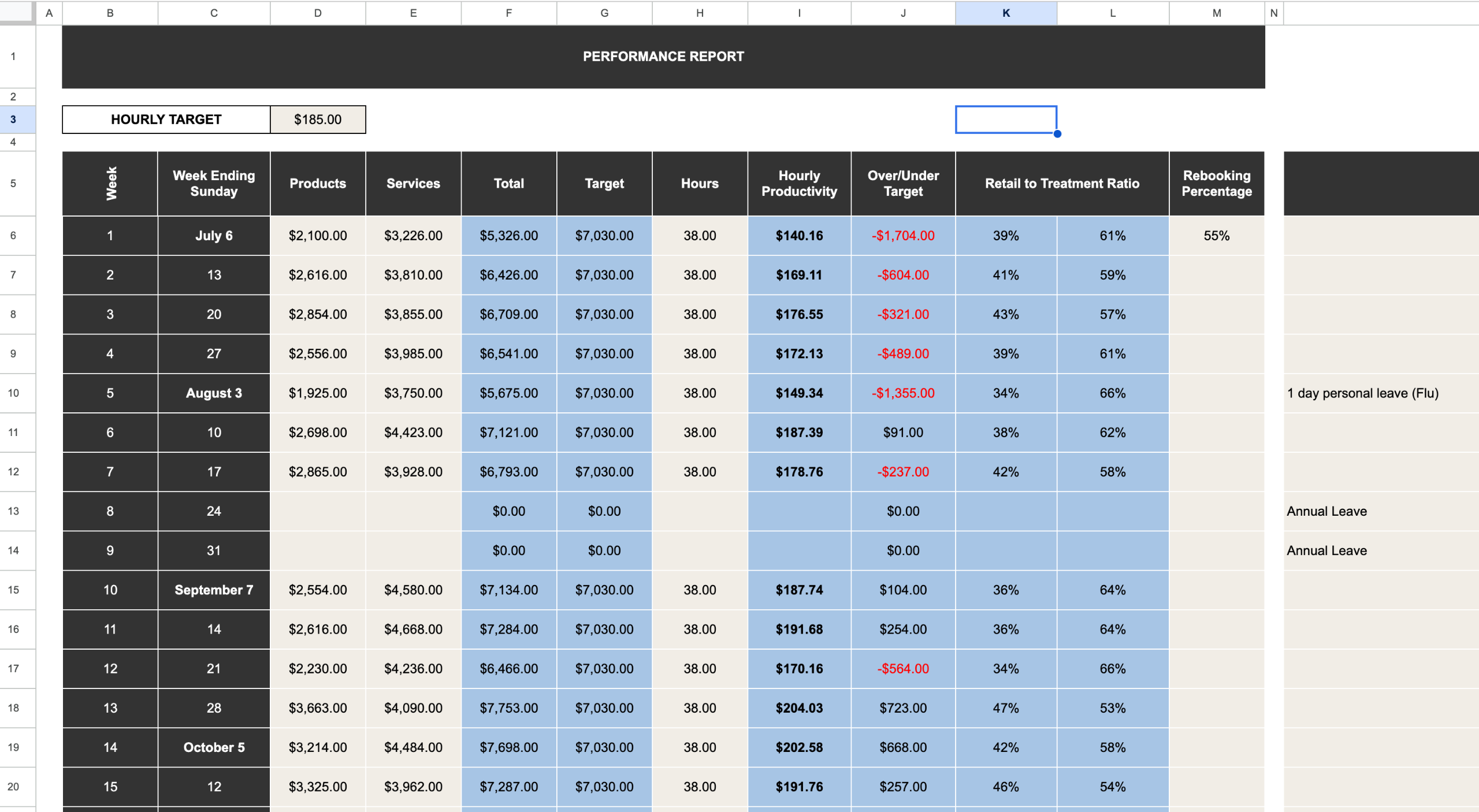
Task: Select the -$1,704.00 over/under cell
Action: coord(903,236)
